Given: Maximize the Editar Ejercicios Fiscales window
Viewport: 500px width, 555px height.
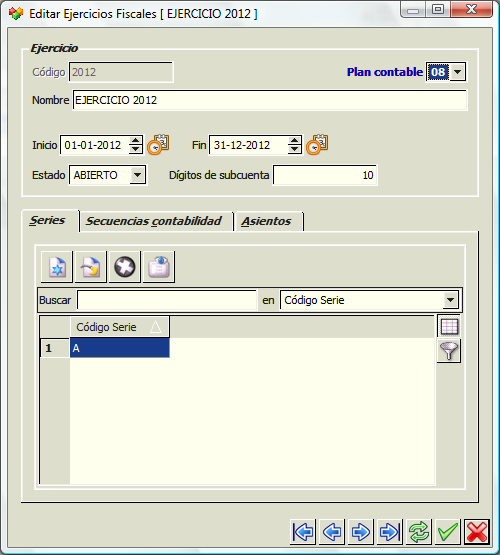Looking at the screenshot, I should pos(438,10).
